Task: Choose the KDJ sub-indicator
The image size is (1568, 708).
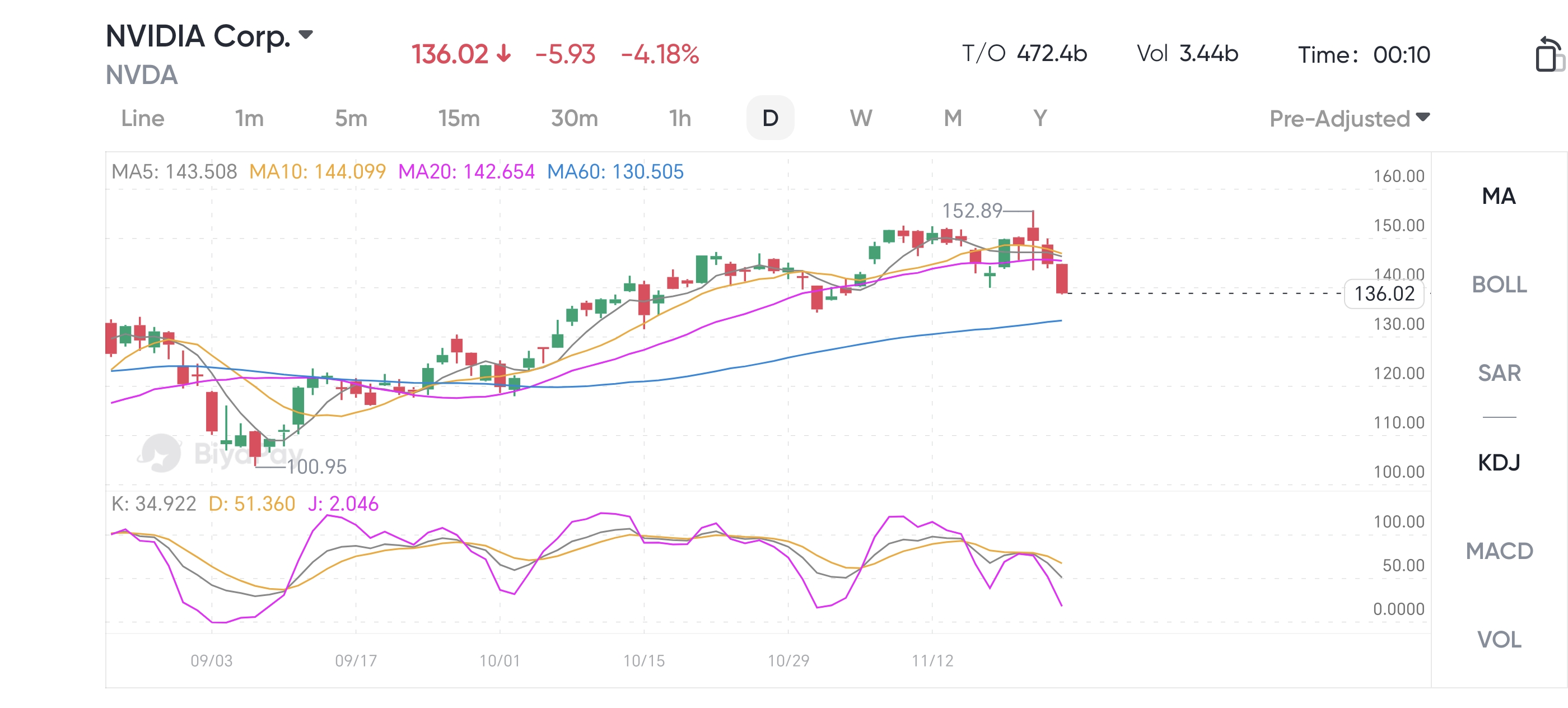Action: pos(1499,463)
